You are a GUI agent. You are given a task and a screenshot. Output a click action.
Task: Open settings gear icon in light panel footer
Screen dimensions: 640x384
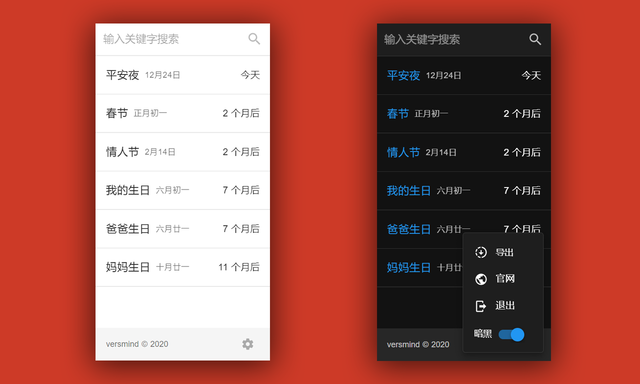coord(247,344)
